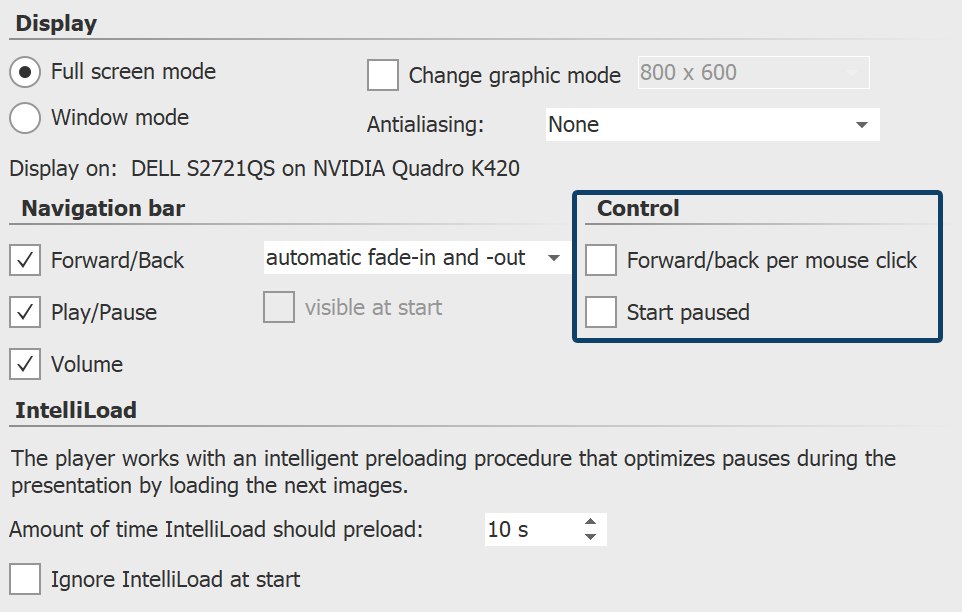
Task: Enable Ignore IntelliLoad at start
Action: coord(25,579)
